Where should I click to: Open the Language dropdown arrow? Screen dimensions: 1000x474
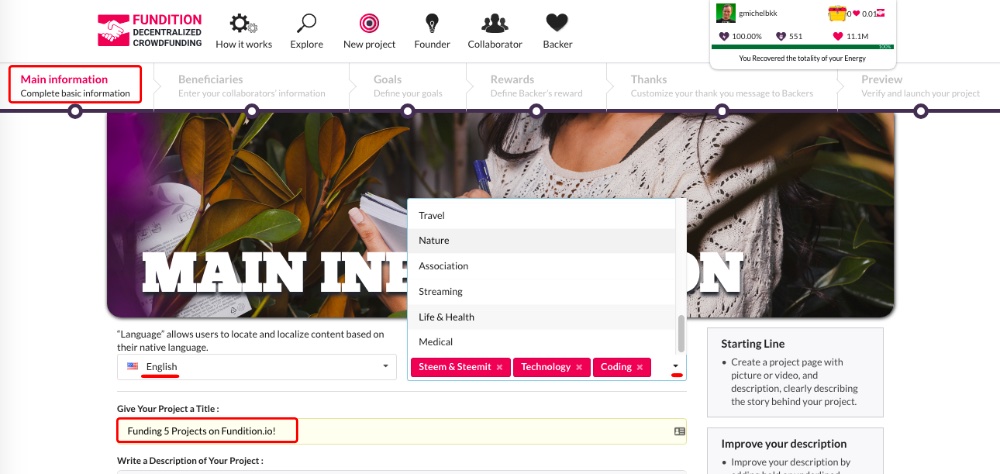click(385, 366)
